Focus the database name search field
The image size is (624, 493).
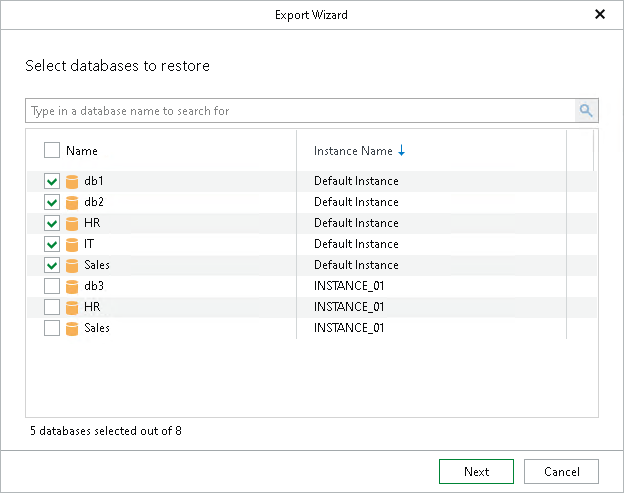300,111
